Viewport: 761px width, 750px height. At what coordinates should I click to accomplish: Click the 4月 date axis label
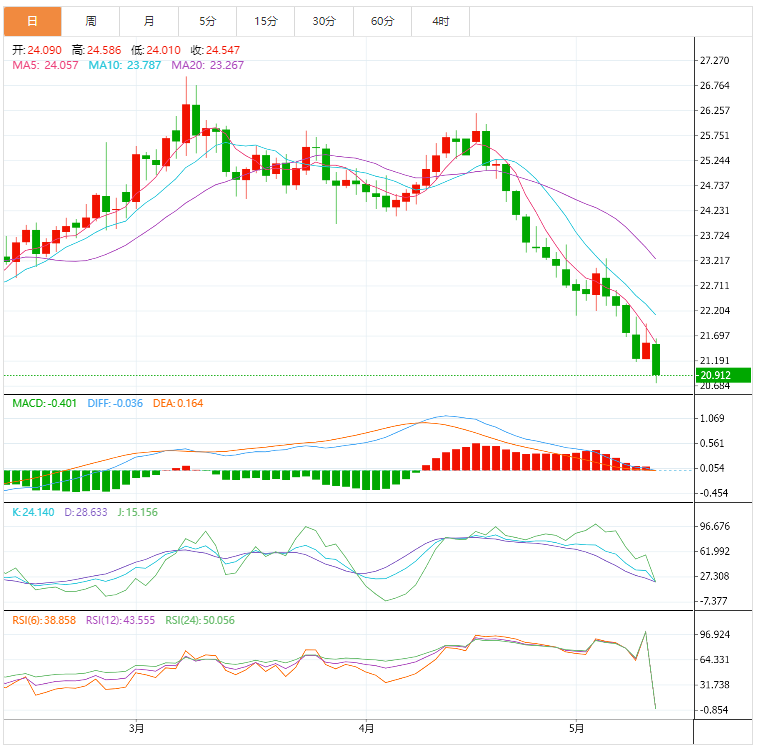click(x=366, y=729)
